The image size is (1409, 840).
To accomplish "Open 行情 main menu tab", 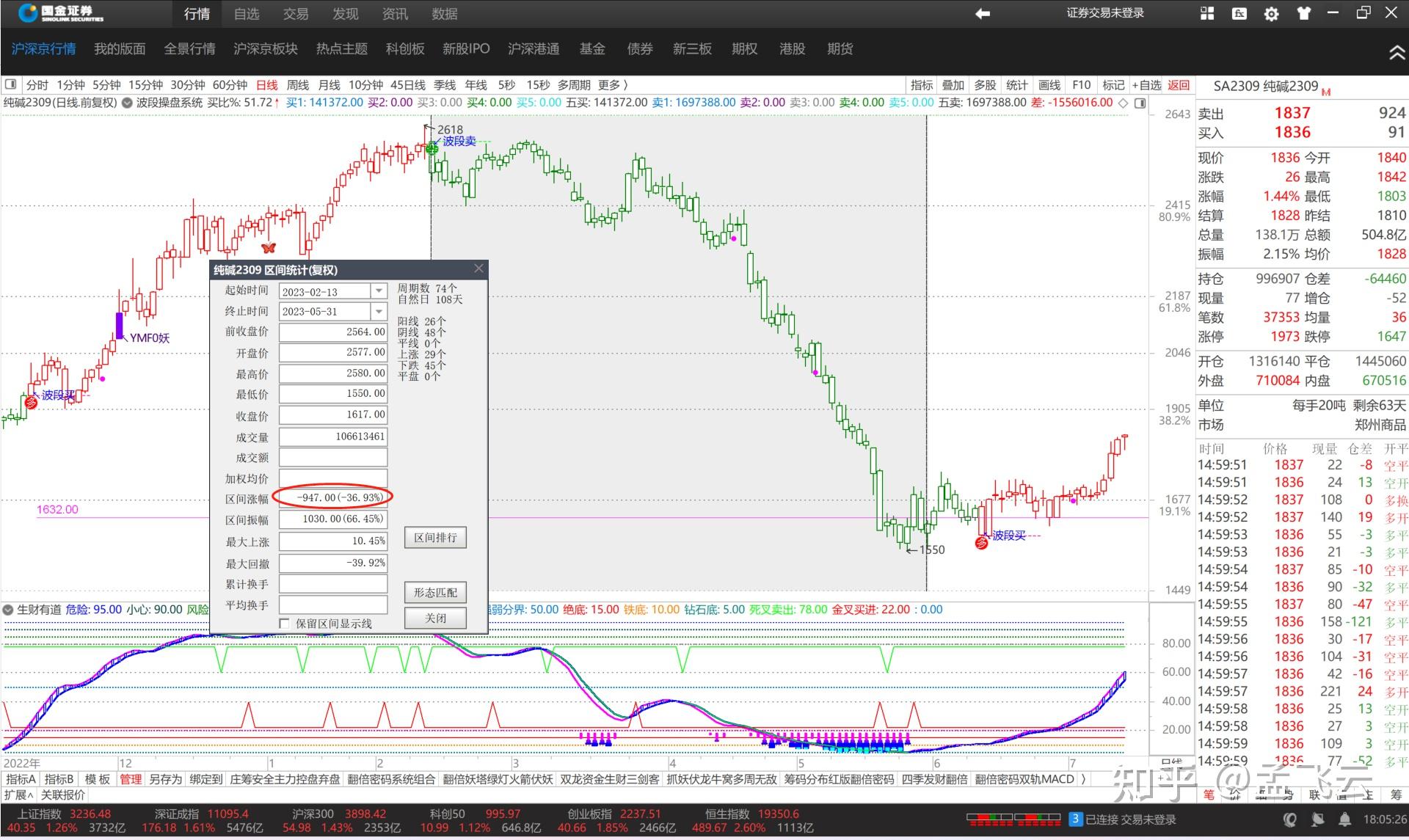I will pyautogui.click(x=197, y=14).
